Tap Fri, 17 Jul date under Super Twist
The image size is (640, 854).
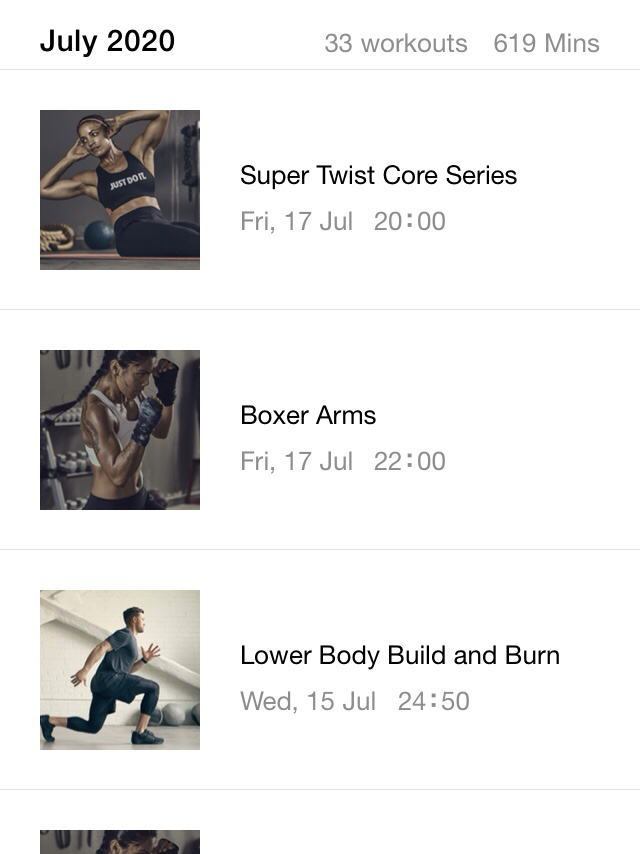(297, 222)
